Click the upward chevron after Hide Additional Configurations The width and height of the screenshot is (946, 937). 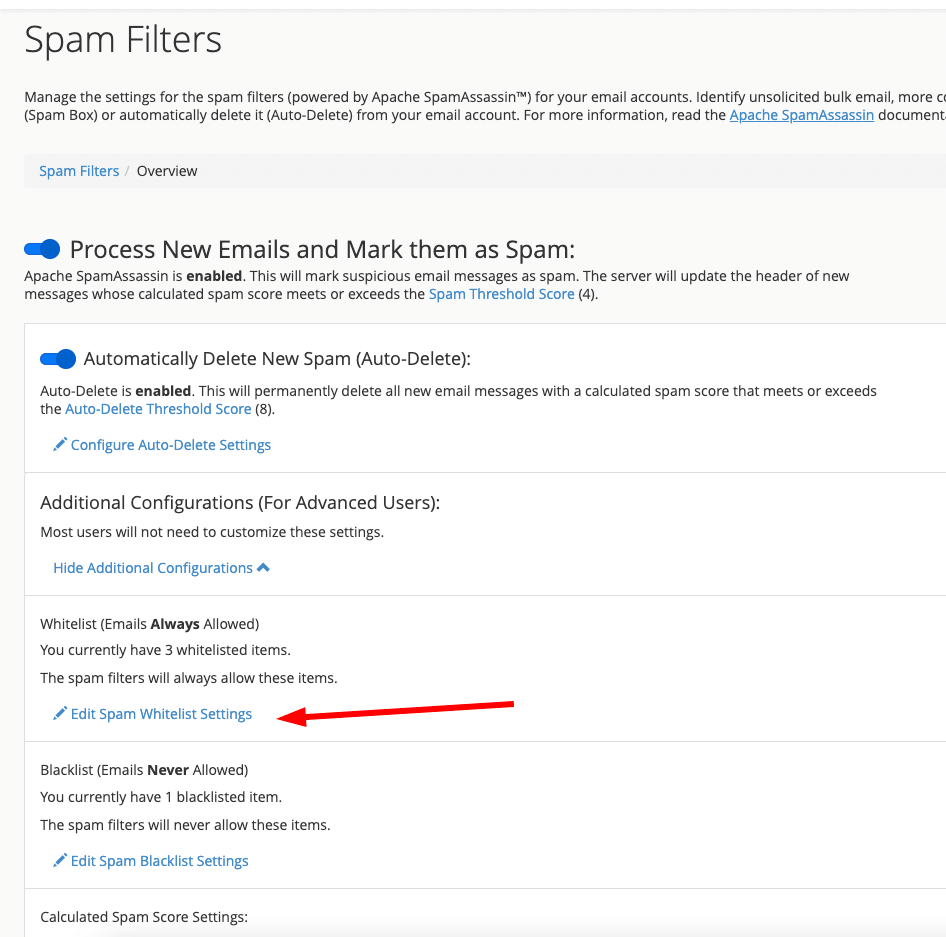[263, 566]
